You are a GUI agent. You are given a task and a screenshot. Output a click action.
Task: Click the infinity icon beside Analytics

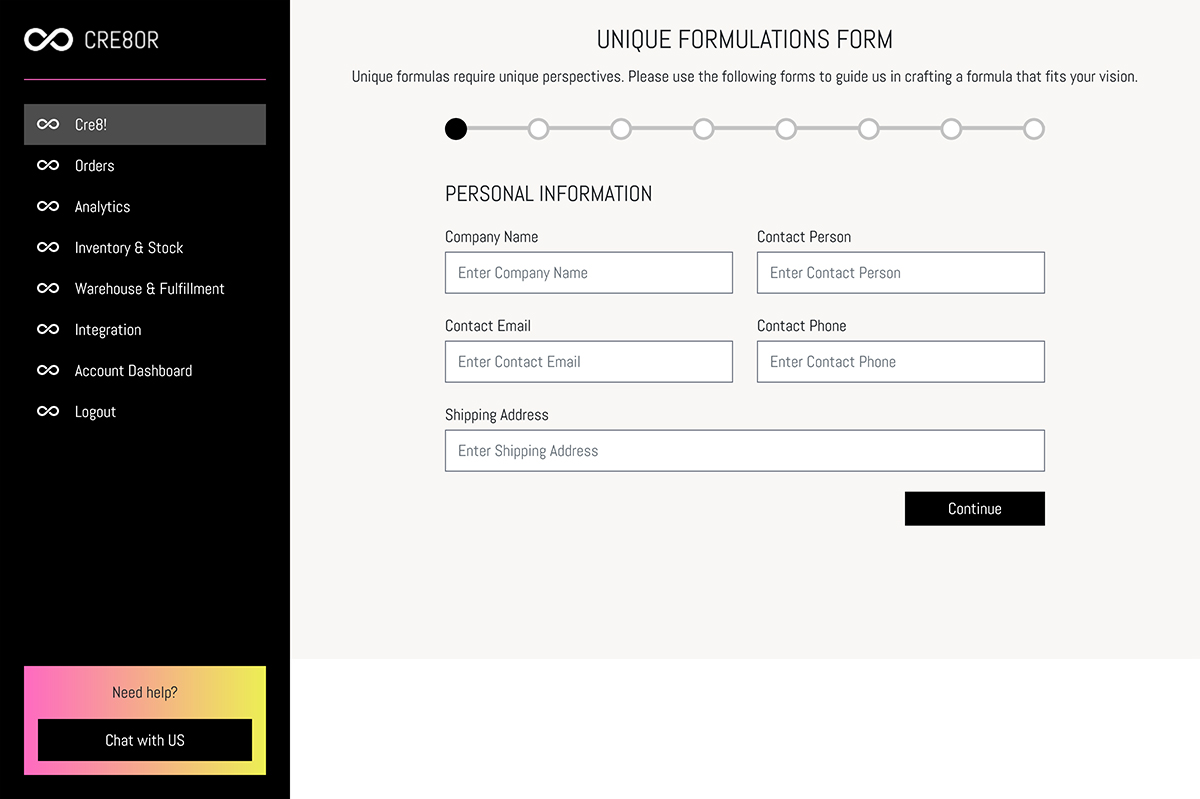[x=48, y=207]
